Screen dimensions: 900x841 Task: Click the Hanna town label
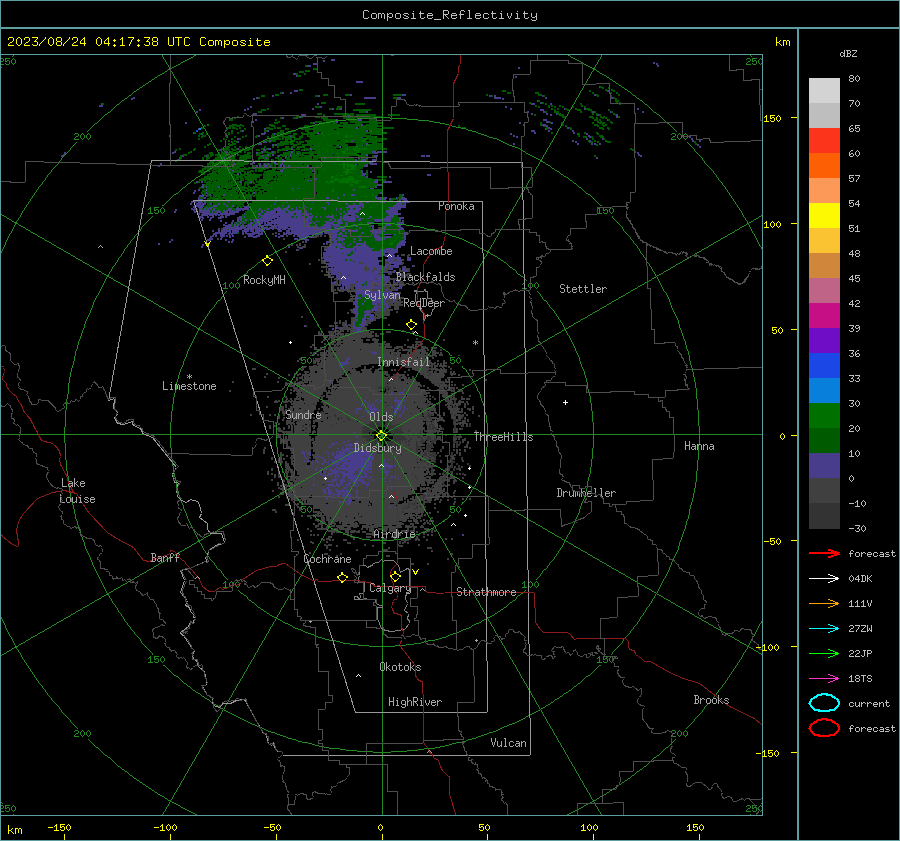tap(699, 446)
